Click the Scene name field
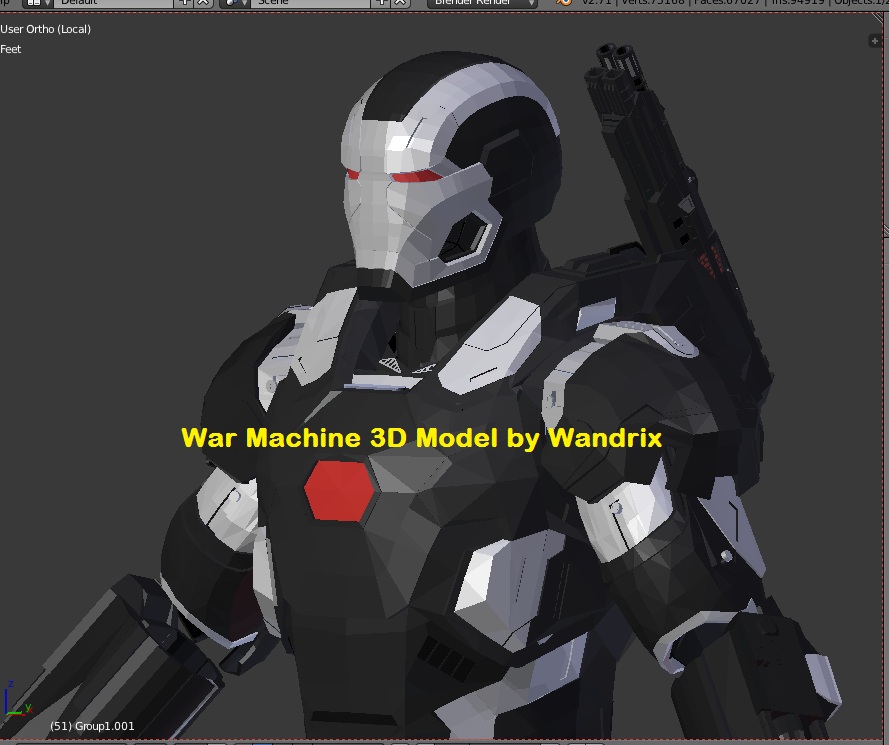 tap(311, 3)
